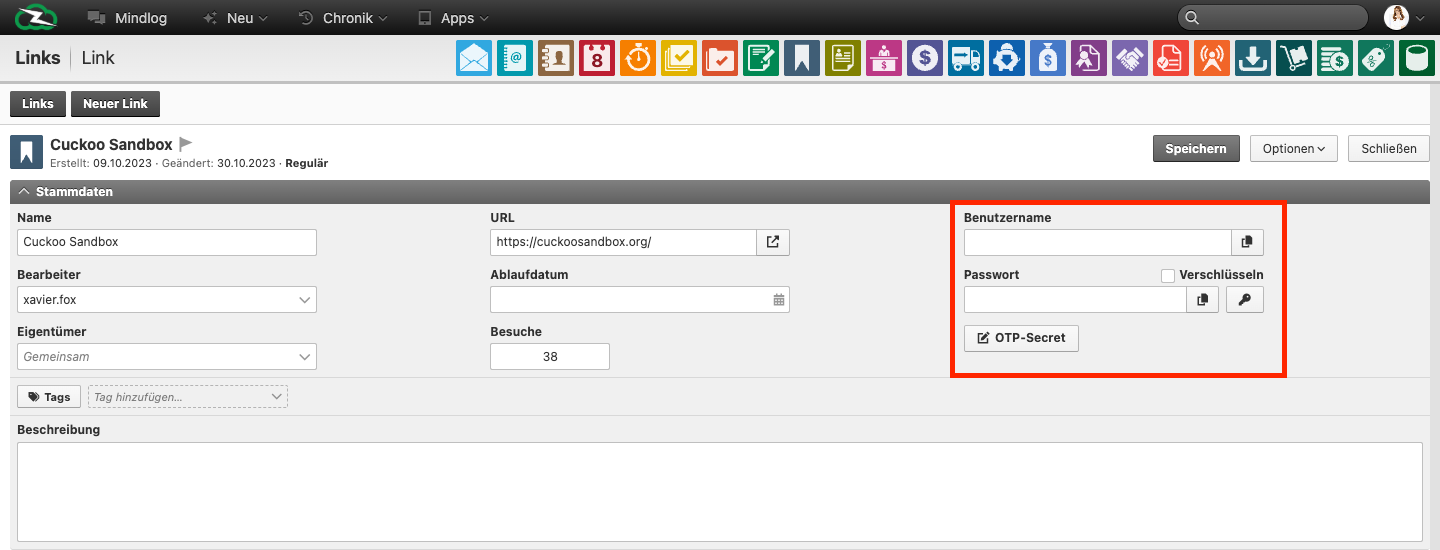Screen dimensions: 1440x550
Task: Click the Name input field
Action: [167, 242]
